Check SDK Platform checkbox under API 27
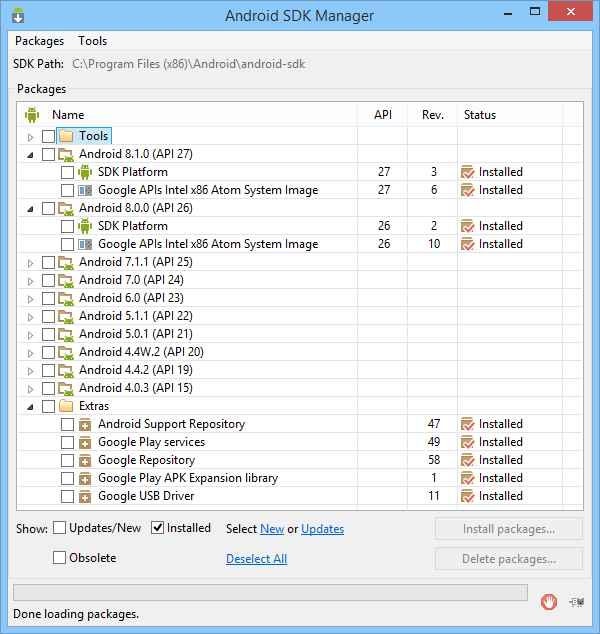Image resolution: width=600 pixels, height=634 pixels. click(67, 172)
